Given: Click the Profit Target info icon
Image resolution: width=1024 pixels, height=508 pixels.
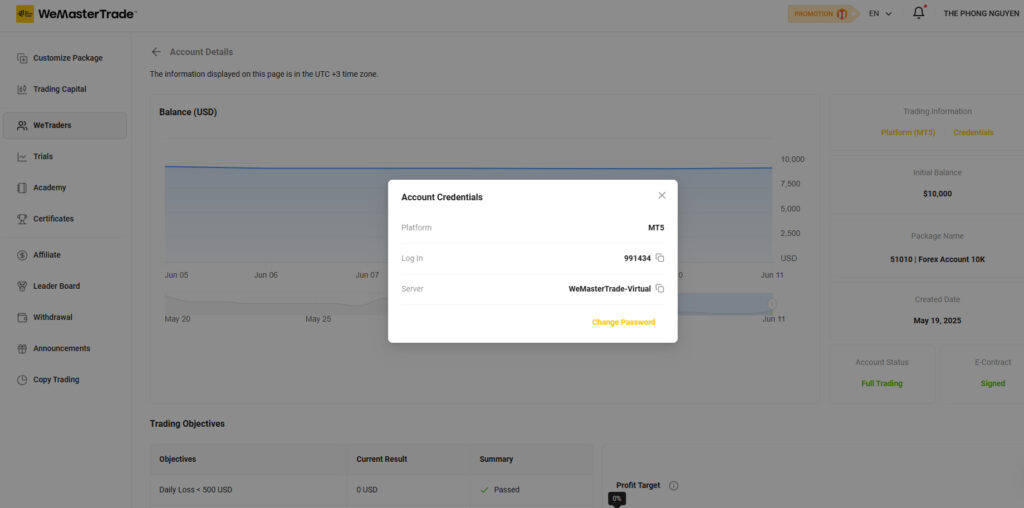Looking at the screenshot, I should 673,486.
